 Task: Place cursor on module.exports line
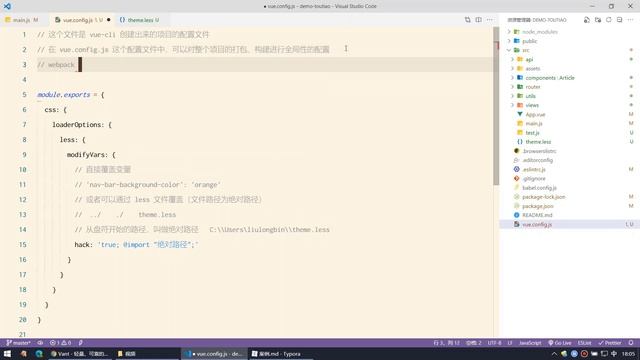coord(71,95)
